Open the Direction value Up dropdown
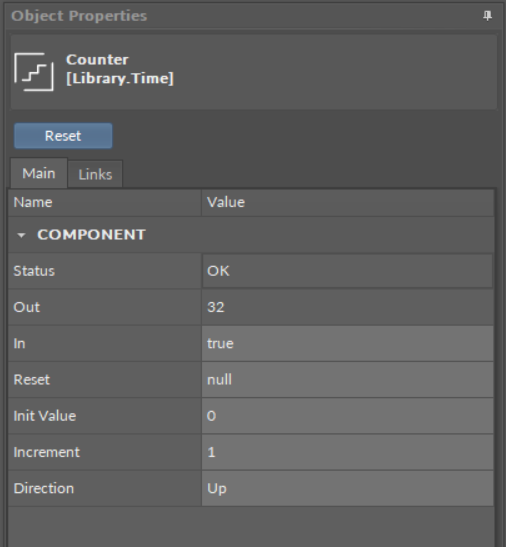 tap(348, 489)
